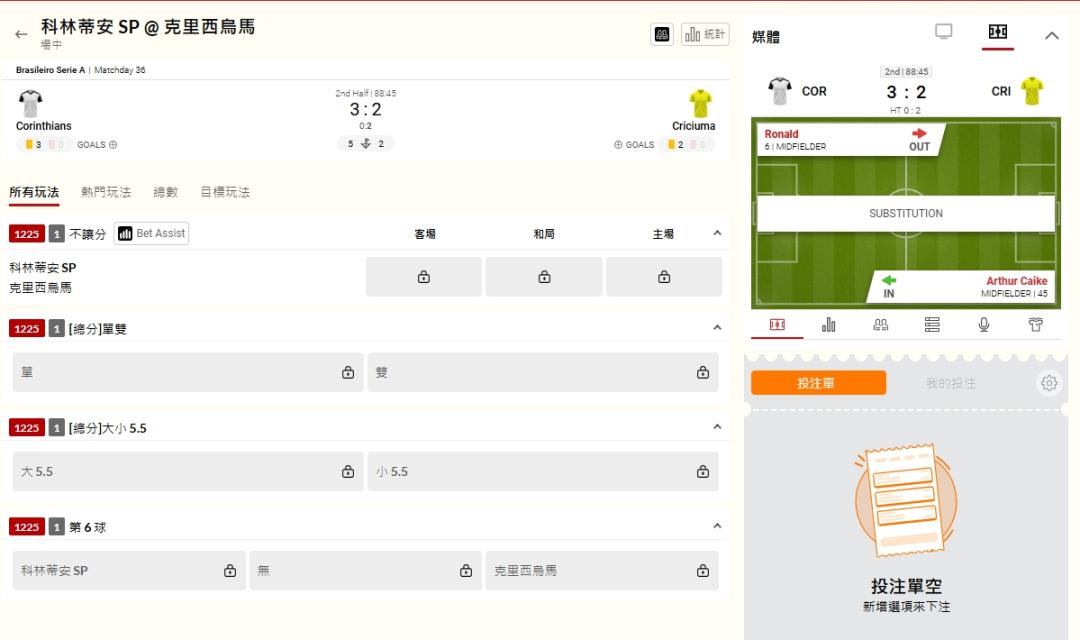Open bet slip settings gear
The image size is (1080, 640).
[x=1048, y=383]
